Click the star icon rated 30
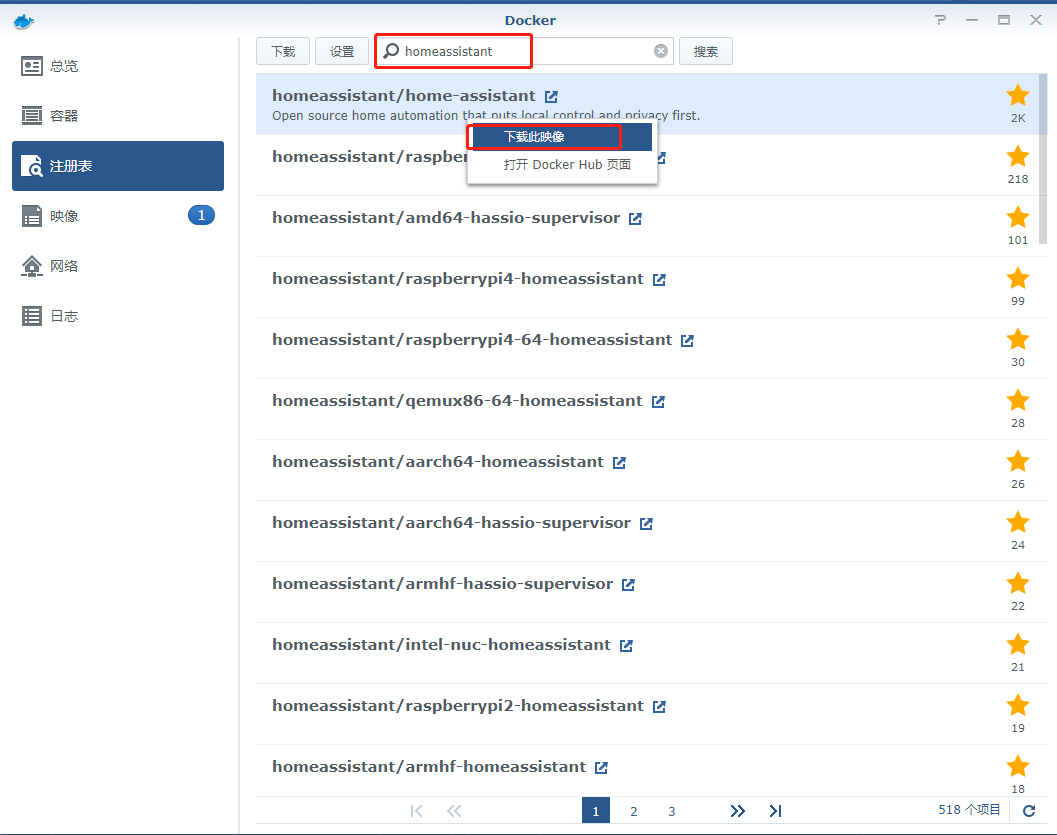Image resolution: width=1057 pixels, height=835 pixels. click(1018, 340)
